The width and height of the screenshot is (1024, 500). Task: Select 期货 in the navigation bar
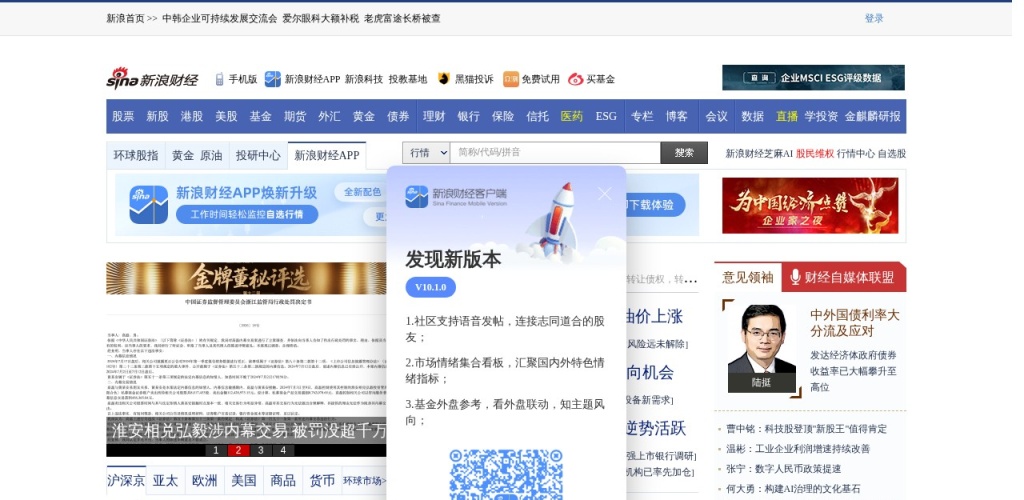(x=295, y=116)
